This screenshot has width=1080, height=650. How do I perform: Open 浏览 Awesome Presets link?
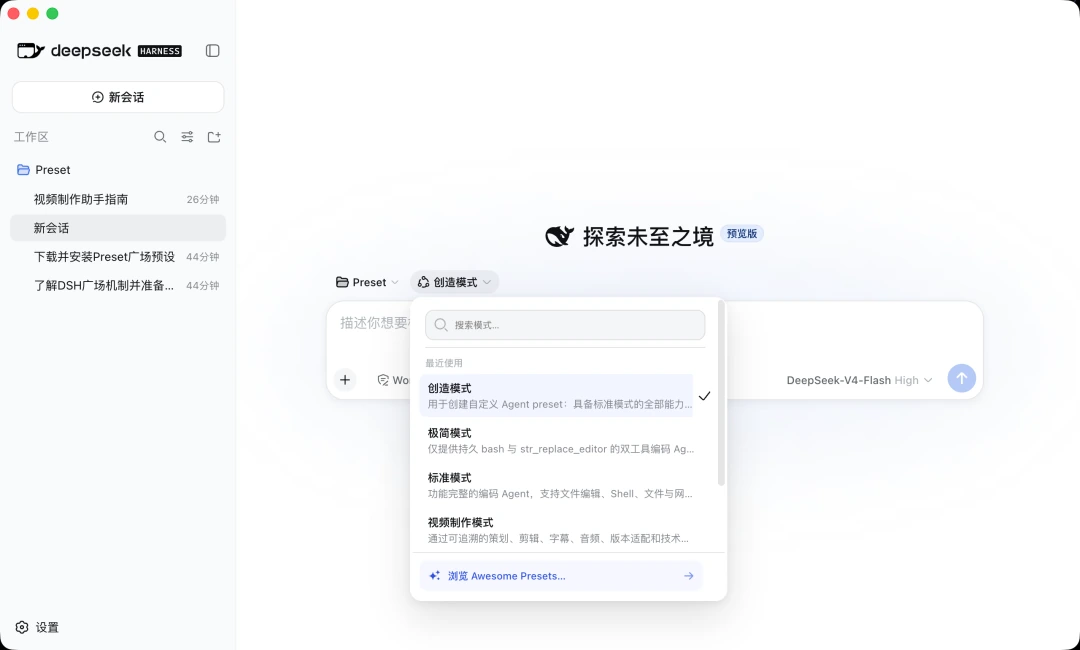click(x=561, y=576)
